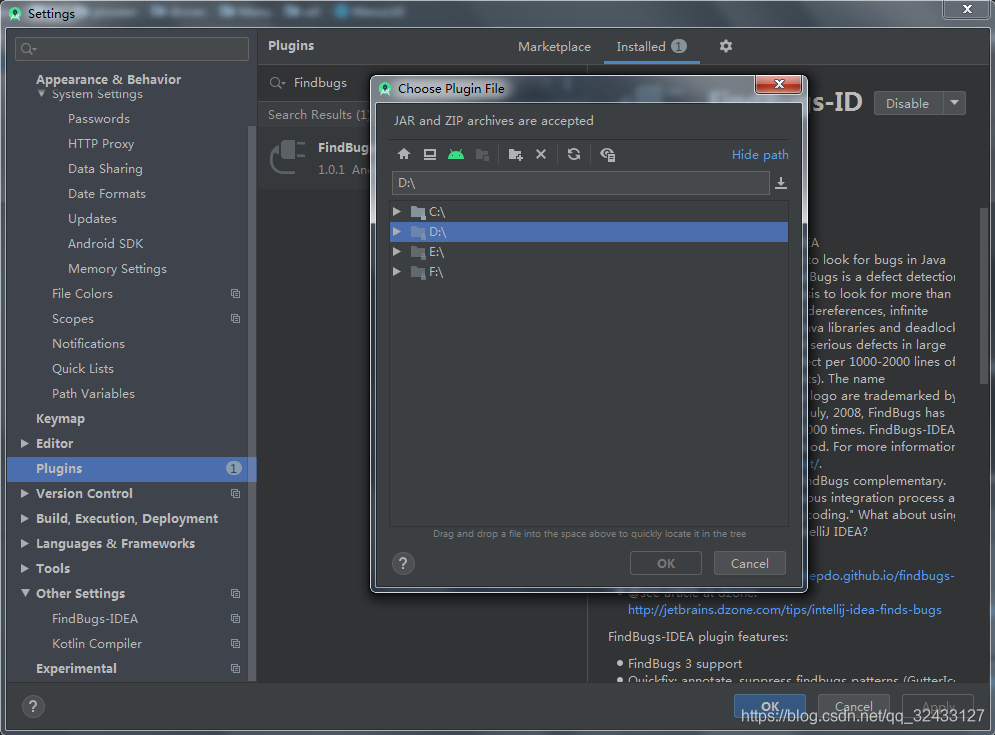Click project-level icon next to Version Control
The height and width of the screenshot is (735, 995).
click(235, 493)
